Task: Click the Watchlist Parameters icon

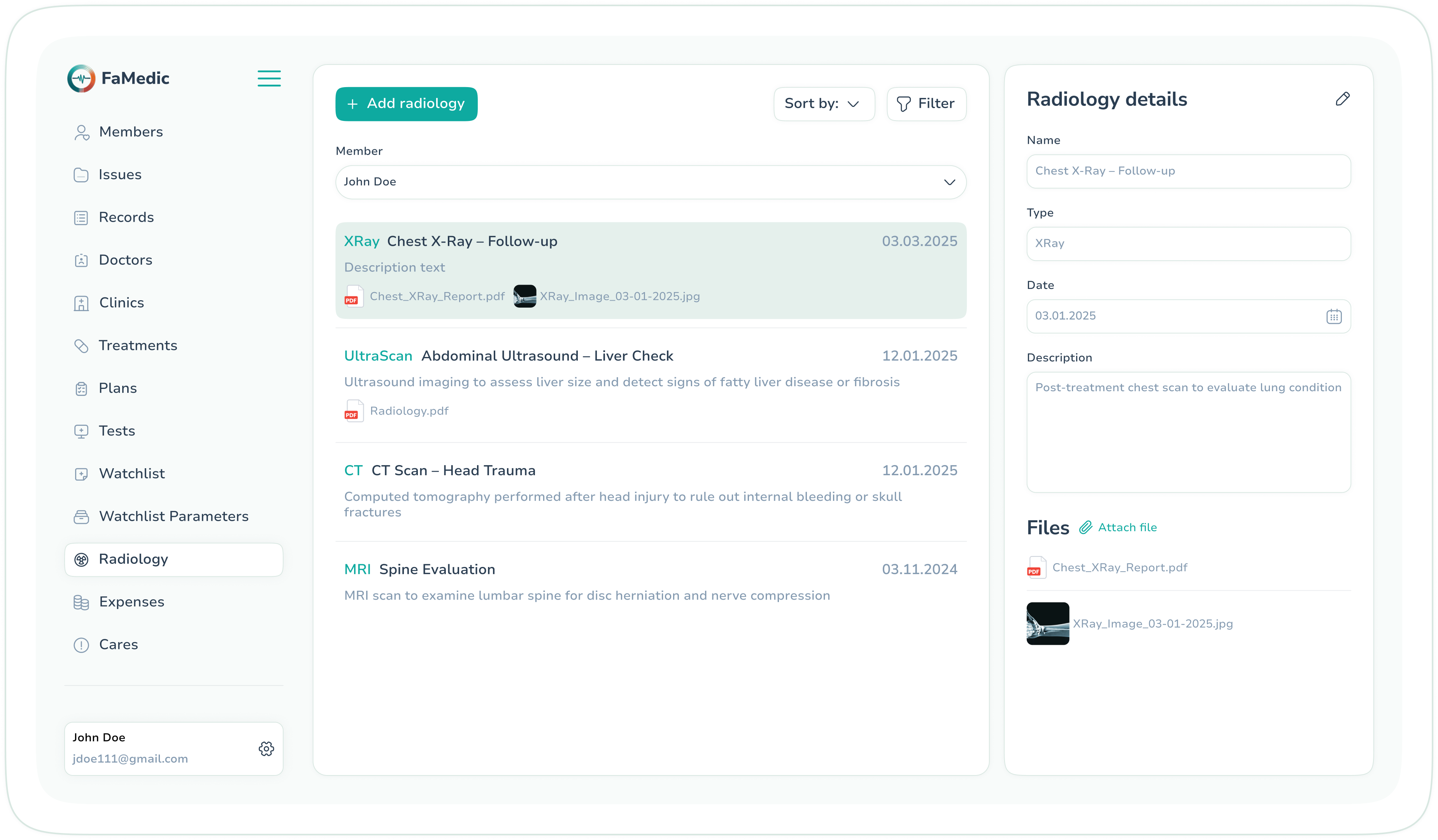Action: [x=81, y=517]
